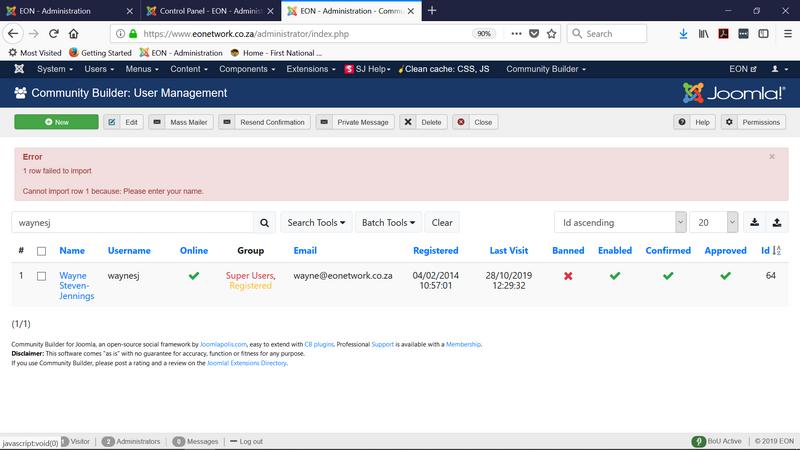Check the select-all checkbox in table header
Viewport: 800px width, 450px height.
pos(41,251)
